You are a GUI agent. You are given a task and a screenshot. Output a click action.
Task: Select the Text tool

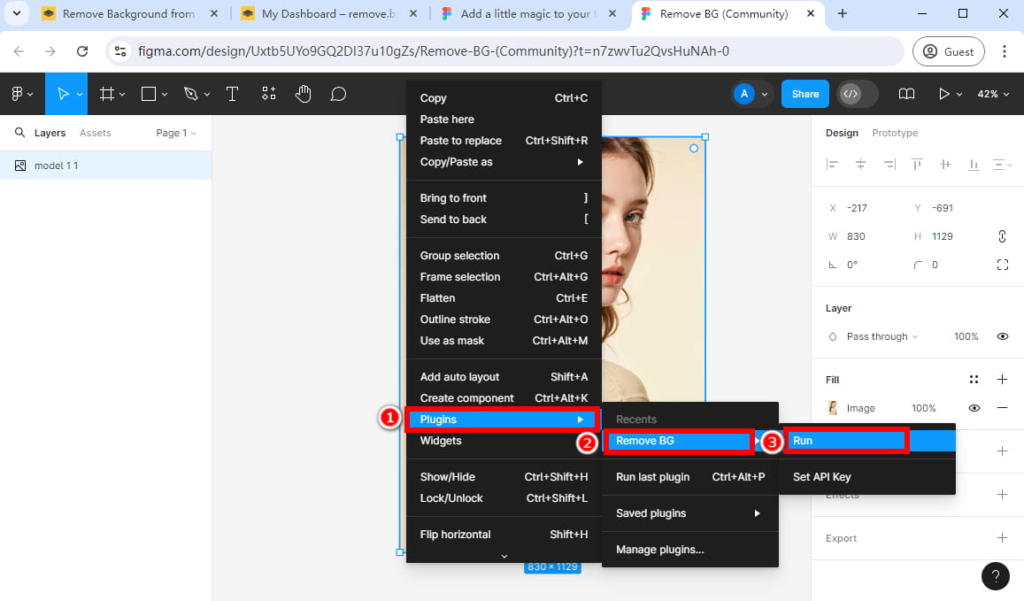(232, 93)
